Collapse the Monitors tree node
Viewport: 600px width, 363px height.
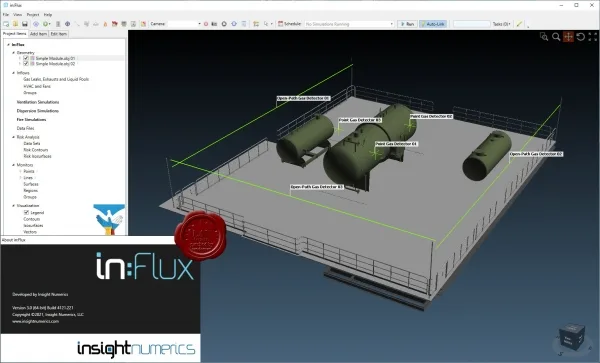pyautogui.click(x=13, y=165)
